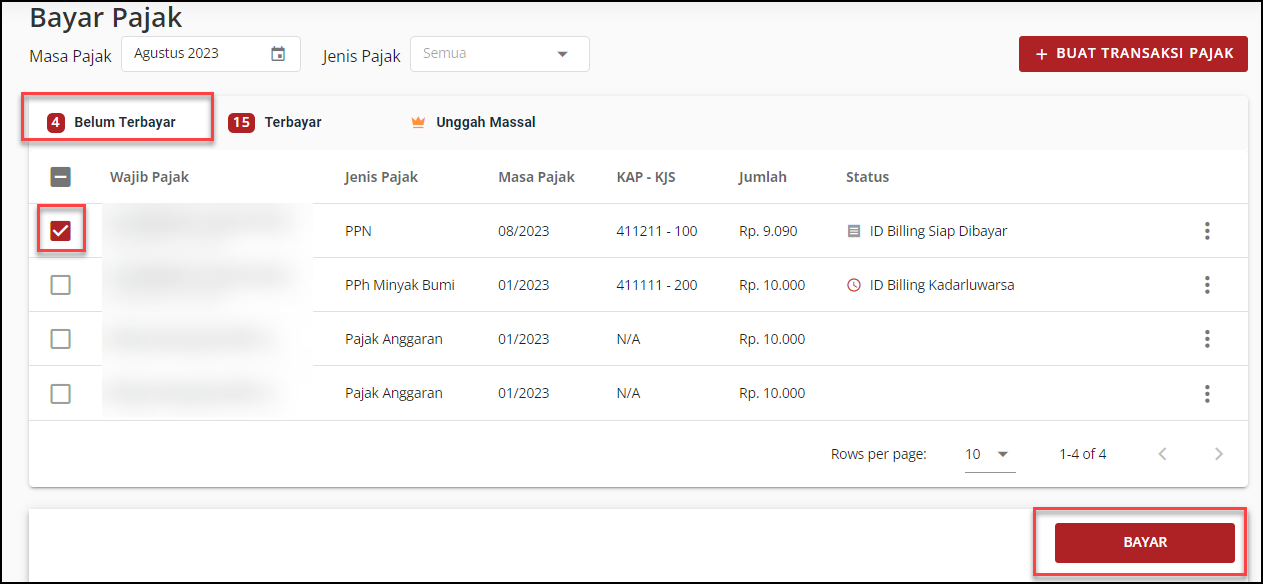Toggle the select-all header checkbox
The image size is (1263, 584).
pos(61,177)
